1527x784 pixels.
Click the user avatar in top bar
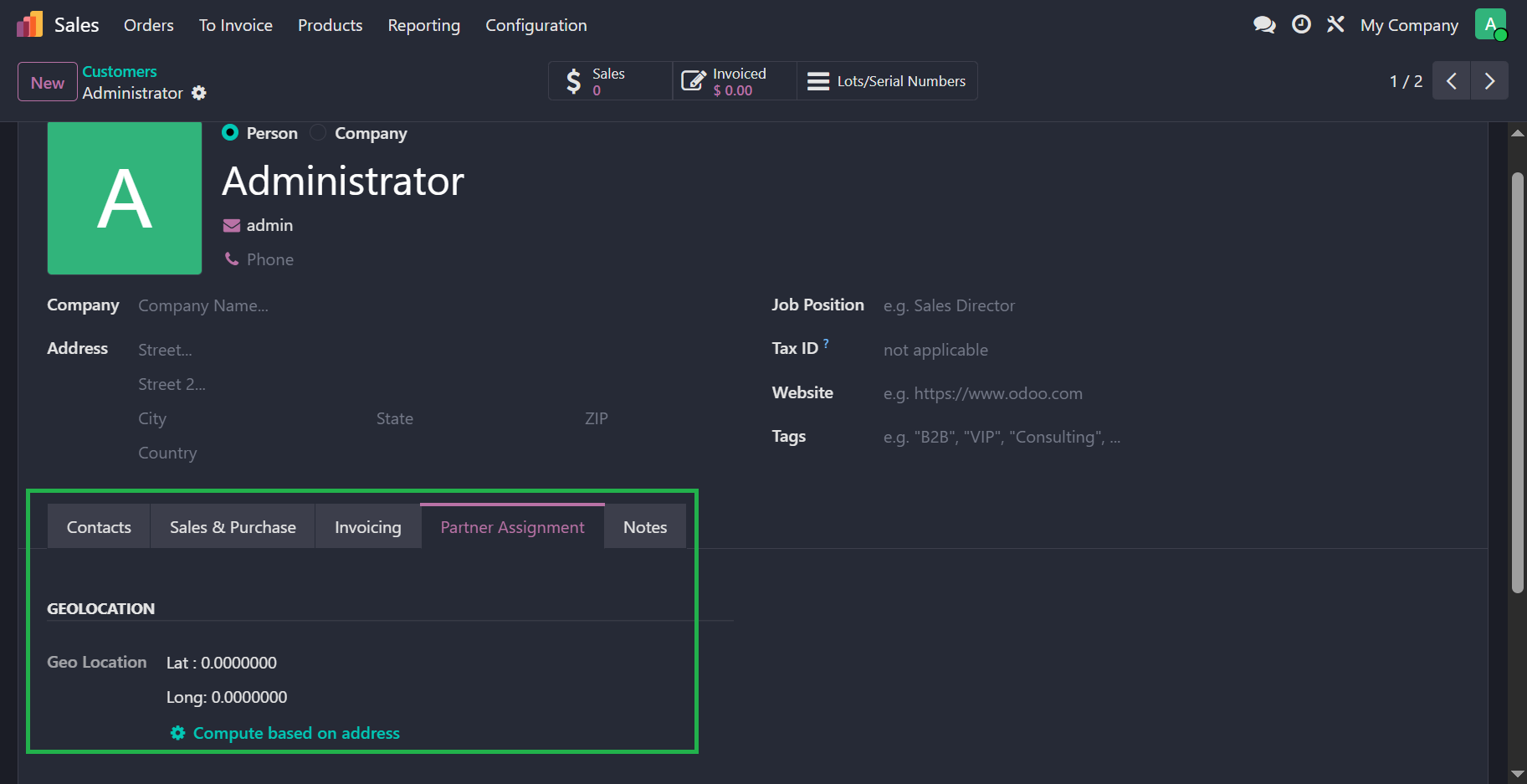tap(1490, 25)
